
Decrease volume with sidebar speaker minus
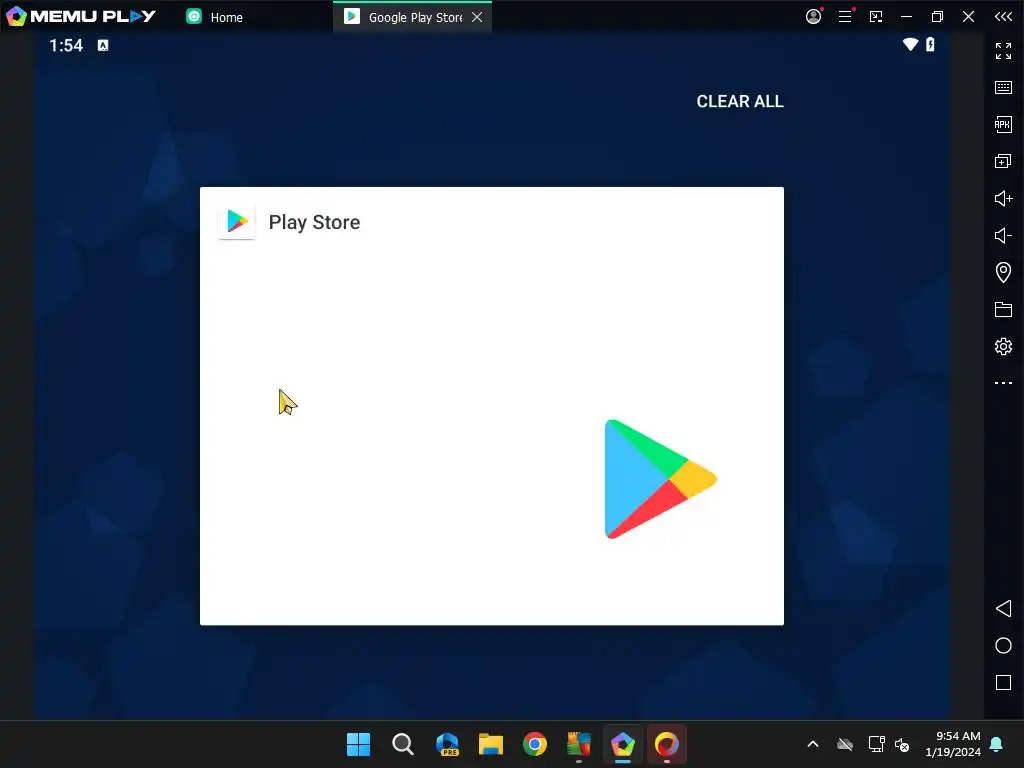pos(1003,235)
